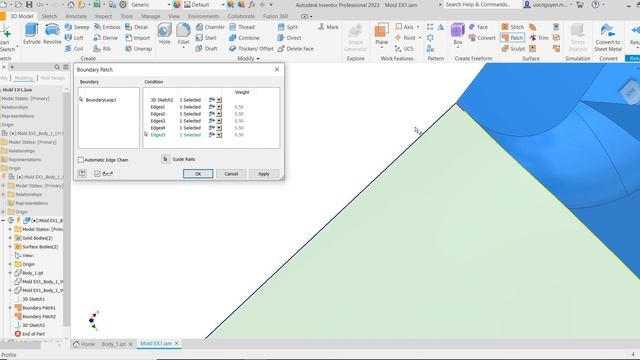640x360 pixels.
Task: Activate the Rib tool
Action: [102, 48]
